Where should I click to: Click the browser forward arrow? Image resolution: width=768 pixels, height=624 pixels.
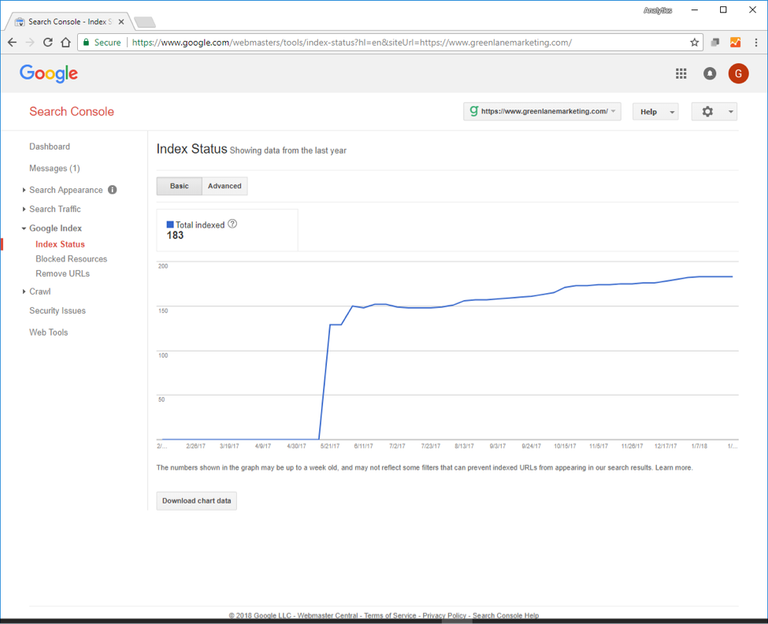(30, 43)
